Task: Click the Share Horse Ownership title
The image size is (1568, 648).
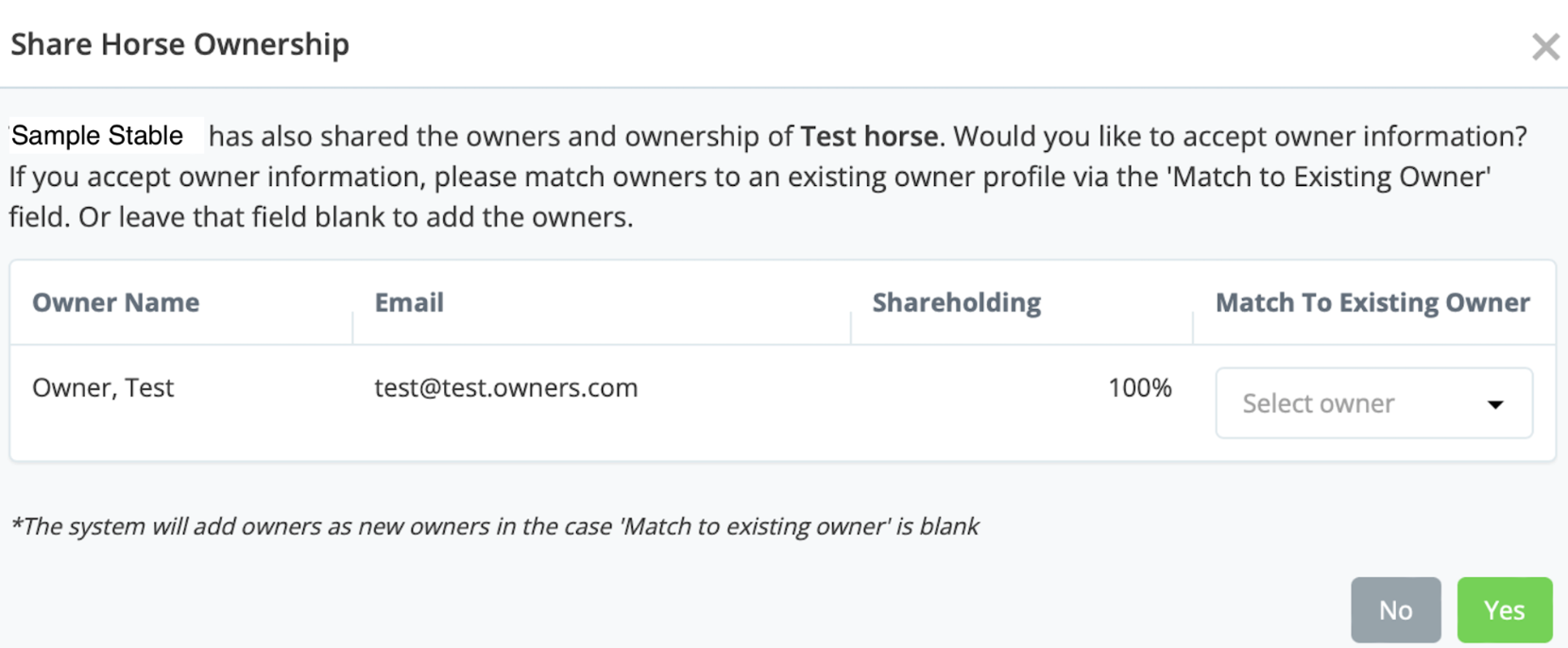Action: pyautogui.click(x=179, y=44)
